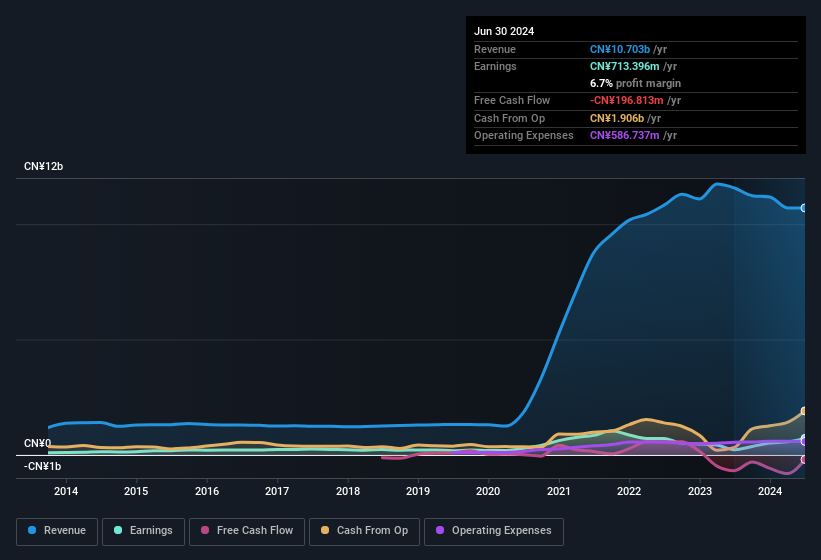
Task: Click the -CN¥196.813m free cash flow value
Action: (x=627, y=100)
